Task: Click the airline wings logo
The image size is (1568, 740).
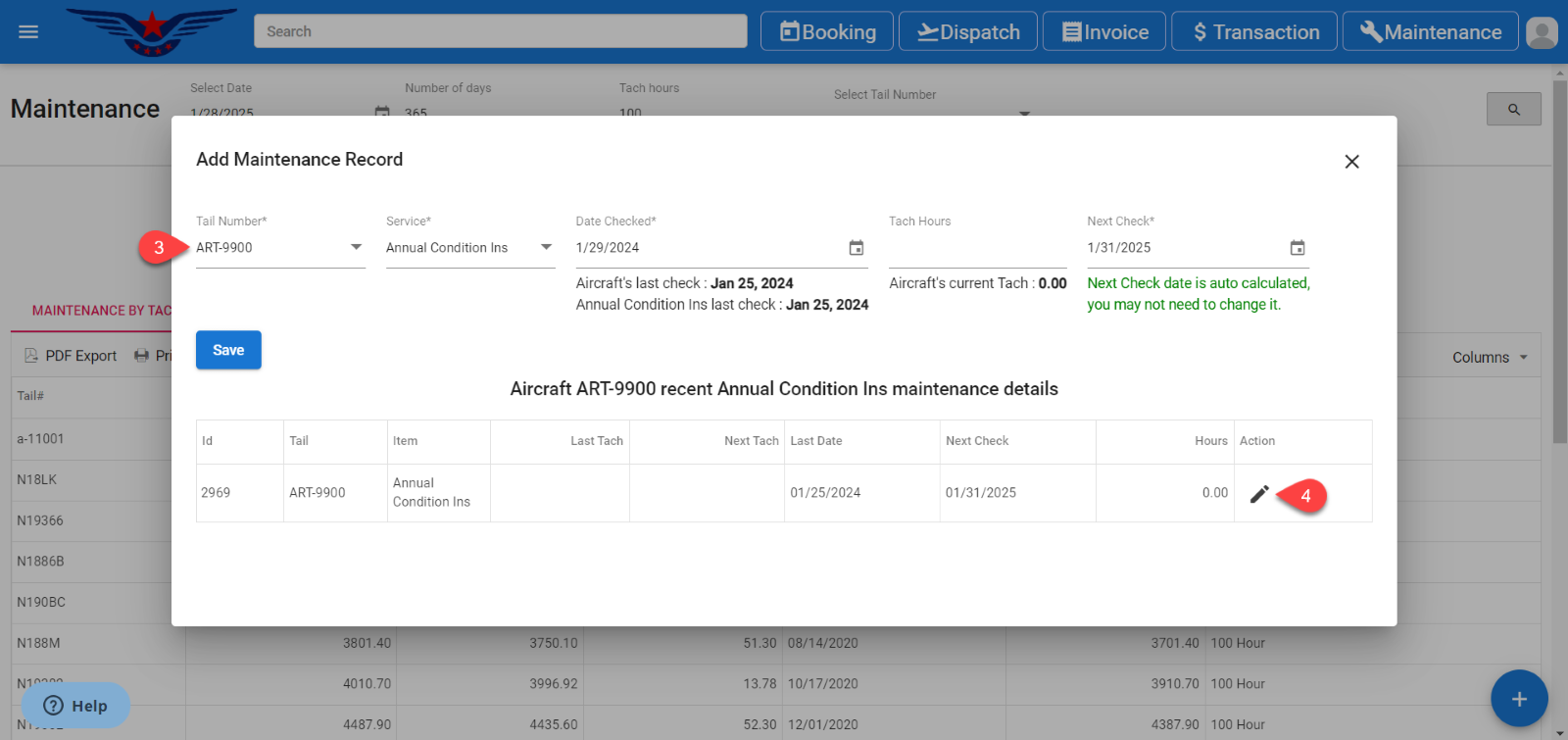Action: [x=152, y=30]
